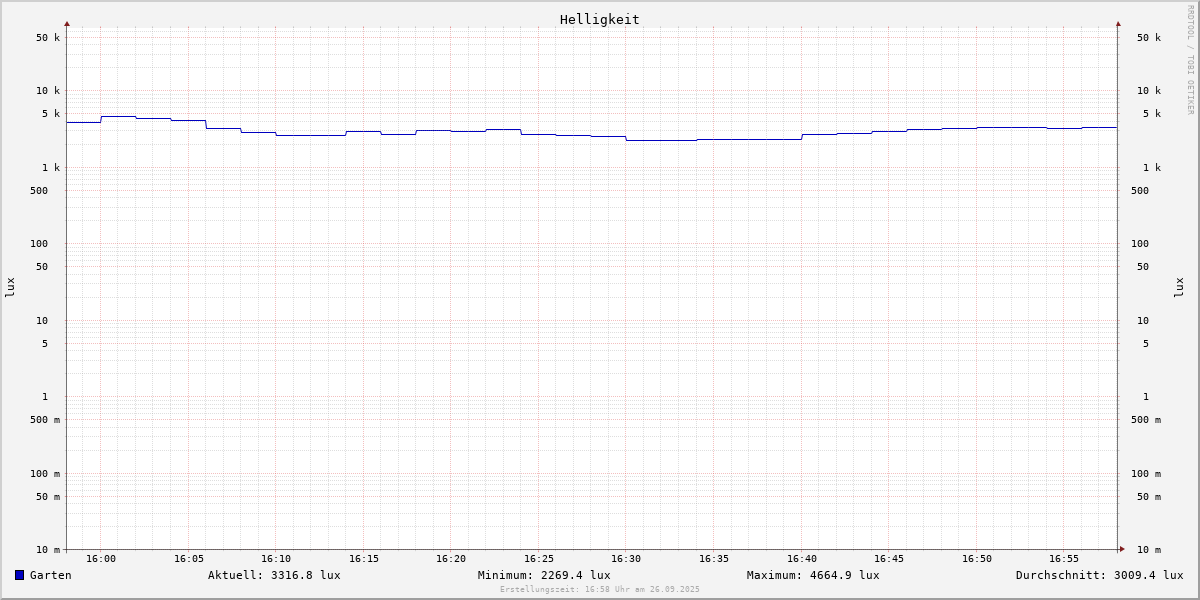Image resolution: width=1200 pixels, height=600 pixels.
Task: Click the Helligkeit chart title
Action: [599, 19]
